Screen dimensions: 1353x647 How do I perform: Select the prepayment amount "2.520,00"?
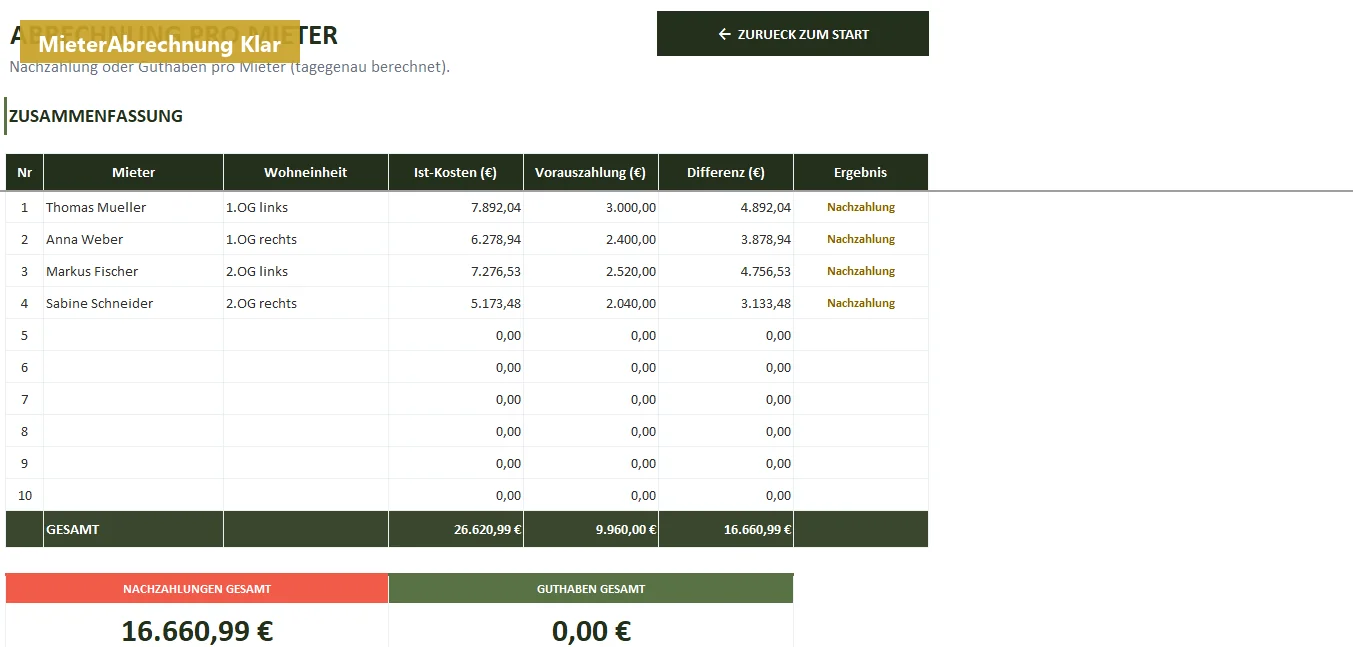pos(591,271)
